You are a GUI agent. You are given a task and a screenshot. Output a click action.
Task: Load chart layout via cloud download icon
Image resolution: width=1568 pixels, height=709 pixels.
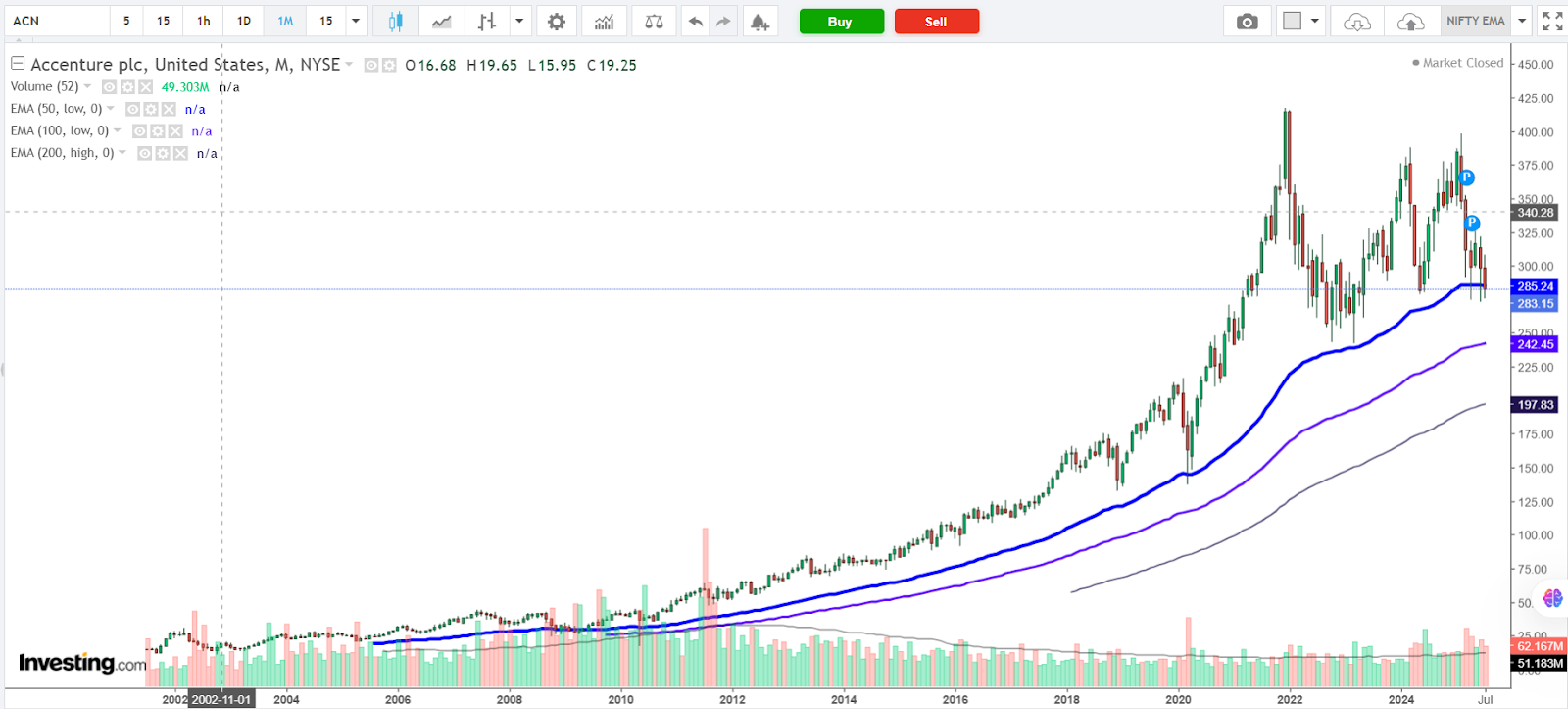[x=1357, y=22]
